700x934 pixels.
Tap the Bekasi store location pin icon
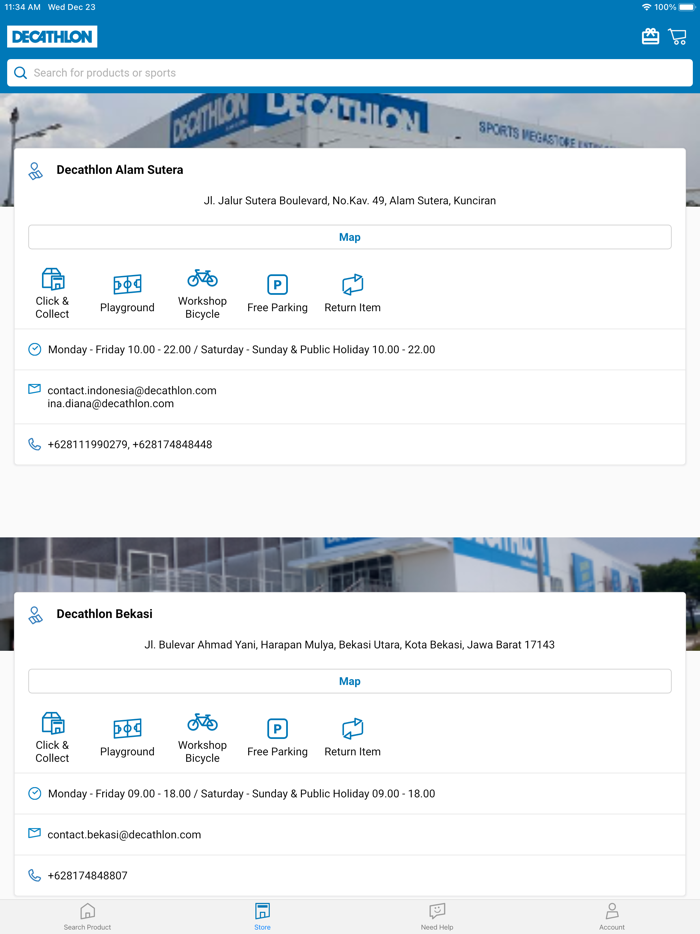pyautogui.click(x=35, y=615)
